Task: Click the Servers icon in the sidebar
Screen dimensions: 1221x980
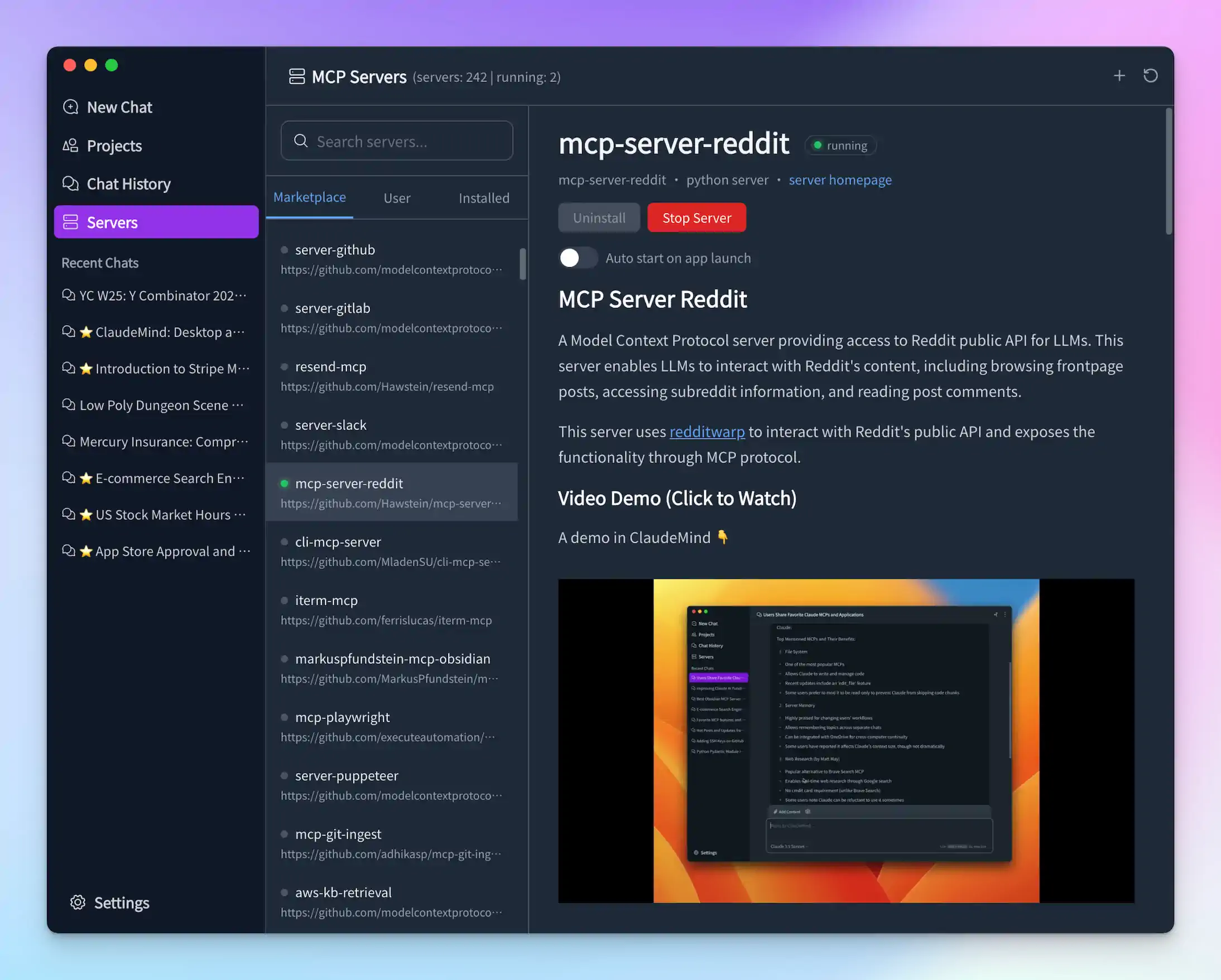Action: [x=70, y=222]
